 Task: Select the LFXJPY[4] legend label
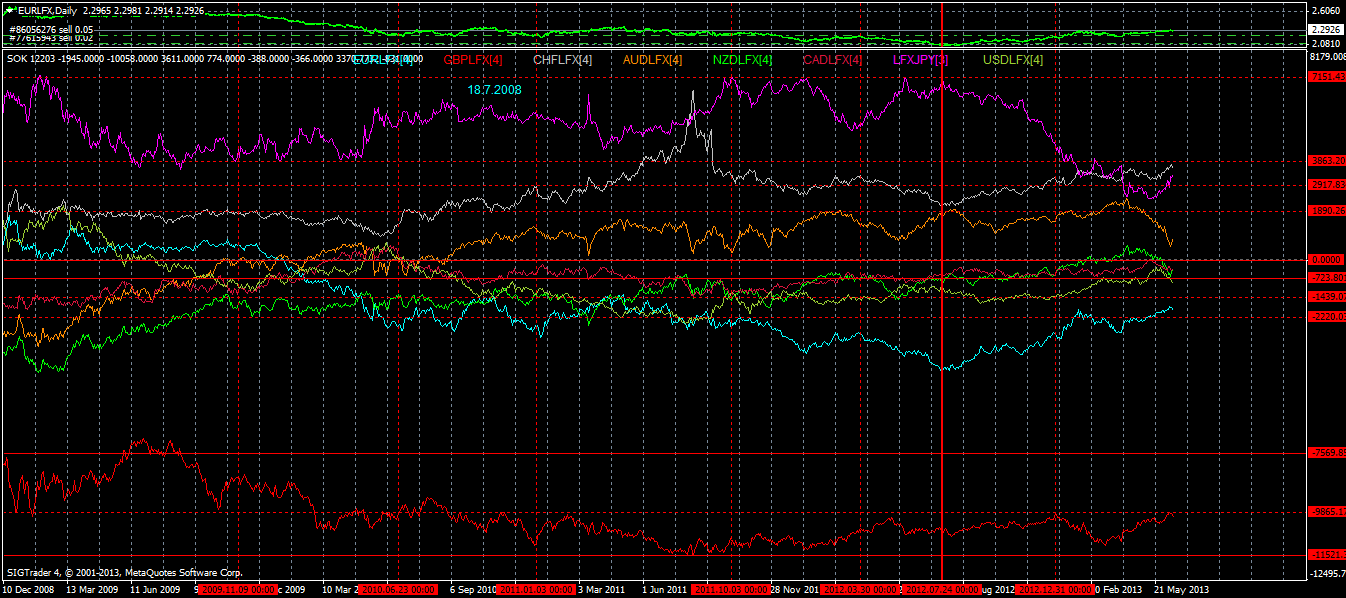coord(920,60)
